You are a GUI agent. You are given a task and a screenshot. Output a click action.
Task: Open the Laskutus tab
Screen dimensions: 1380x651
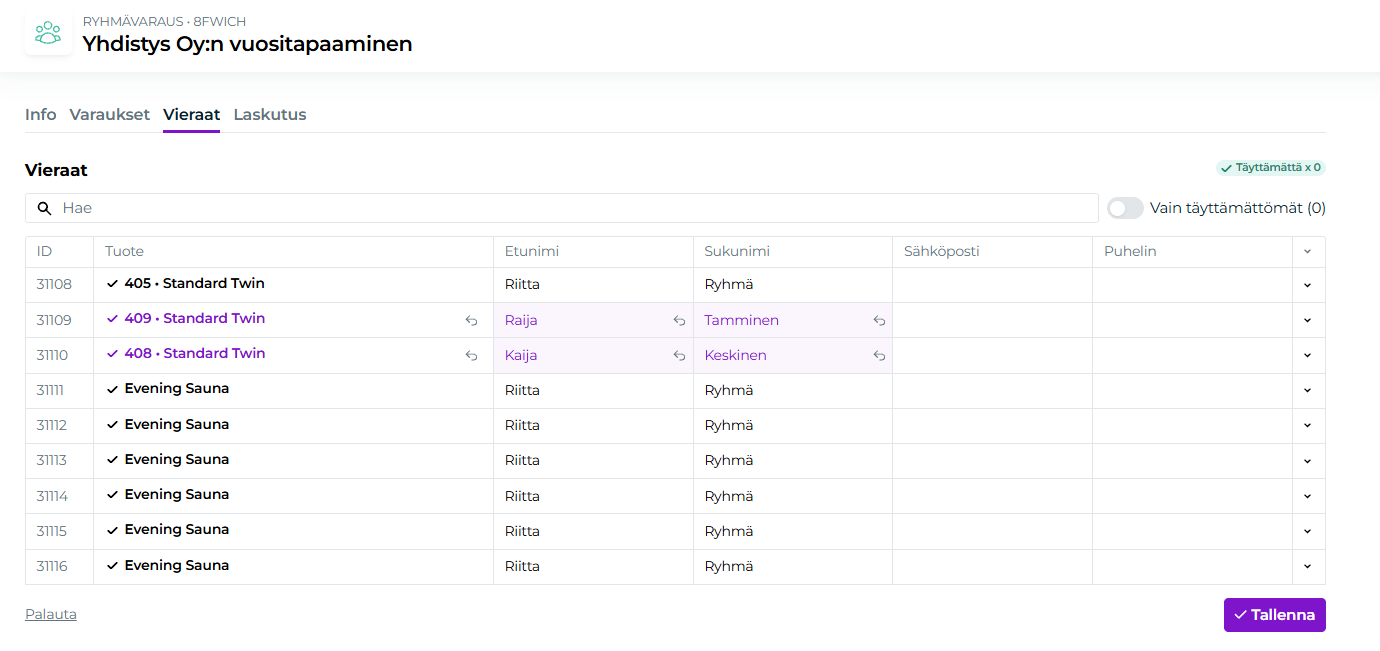pyautogui.click(x=270, y=114)
